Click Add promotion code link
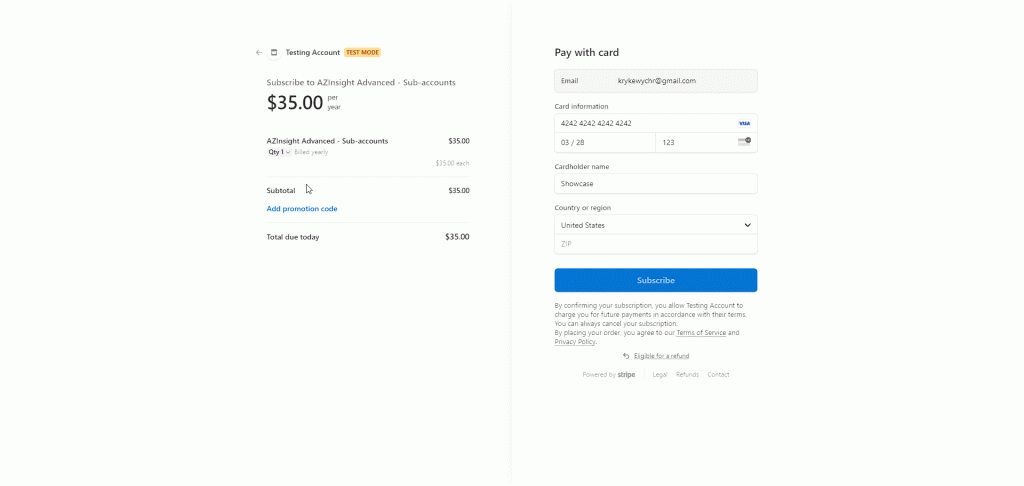The image size is (1024, 486). (302, 209)
